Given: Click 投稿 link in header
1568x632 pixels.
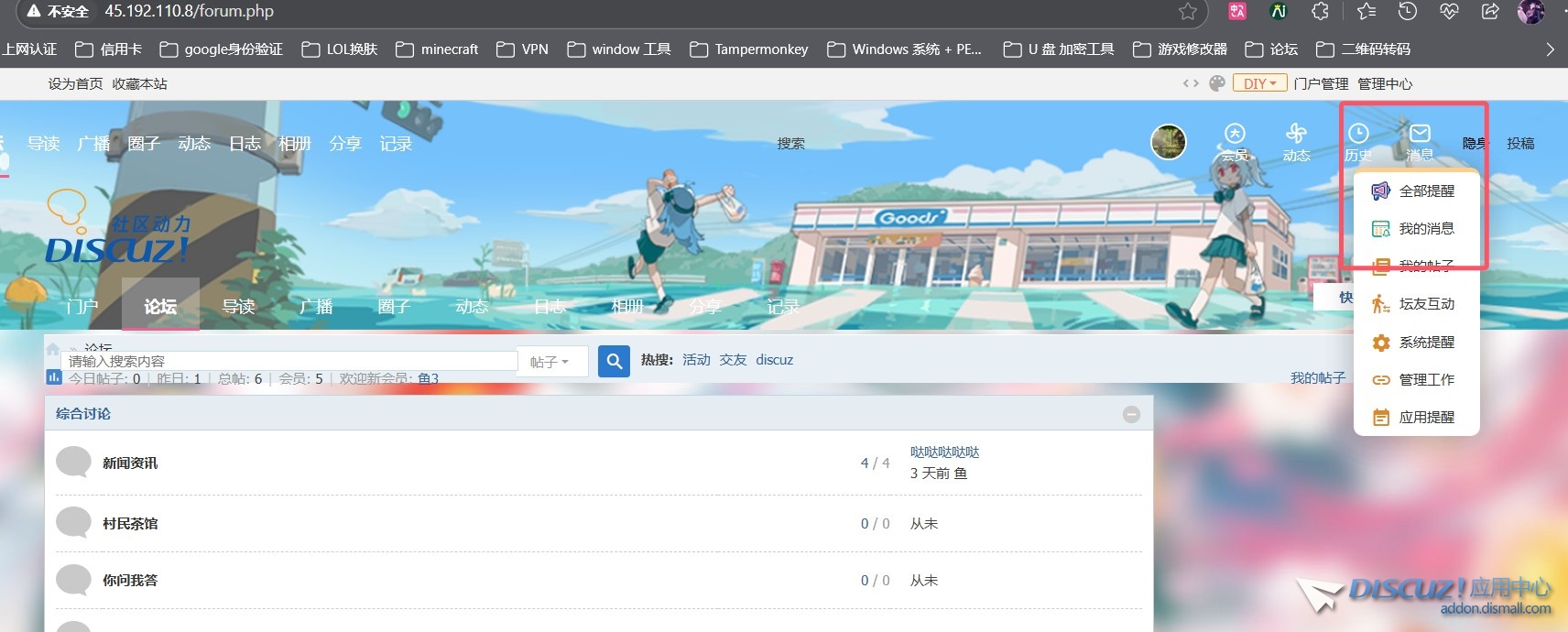Looking at the screenshot, I should (1520, 143).
